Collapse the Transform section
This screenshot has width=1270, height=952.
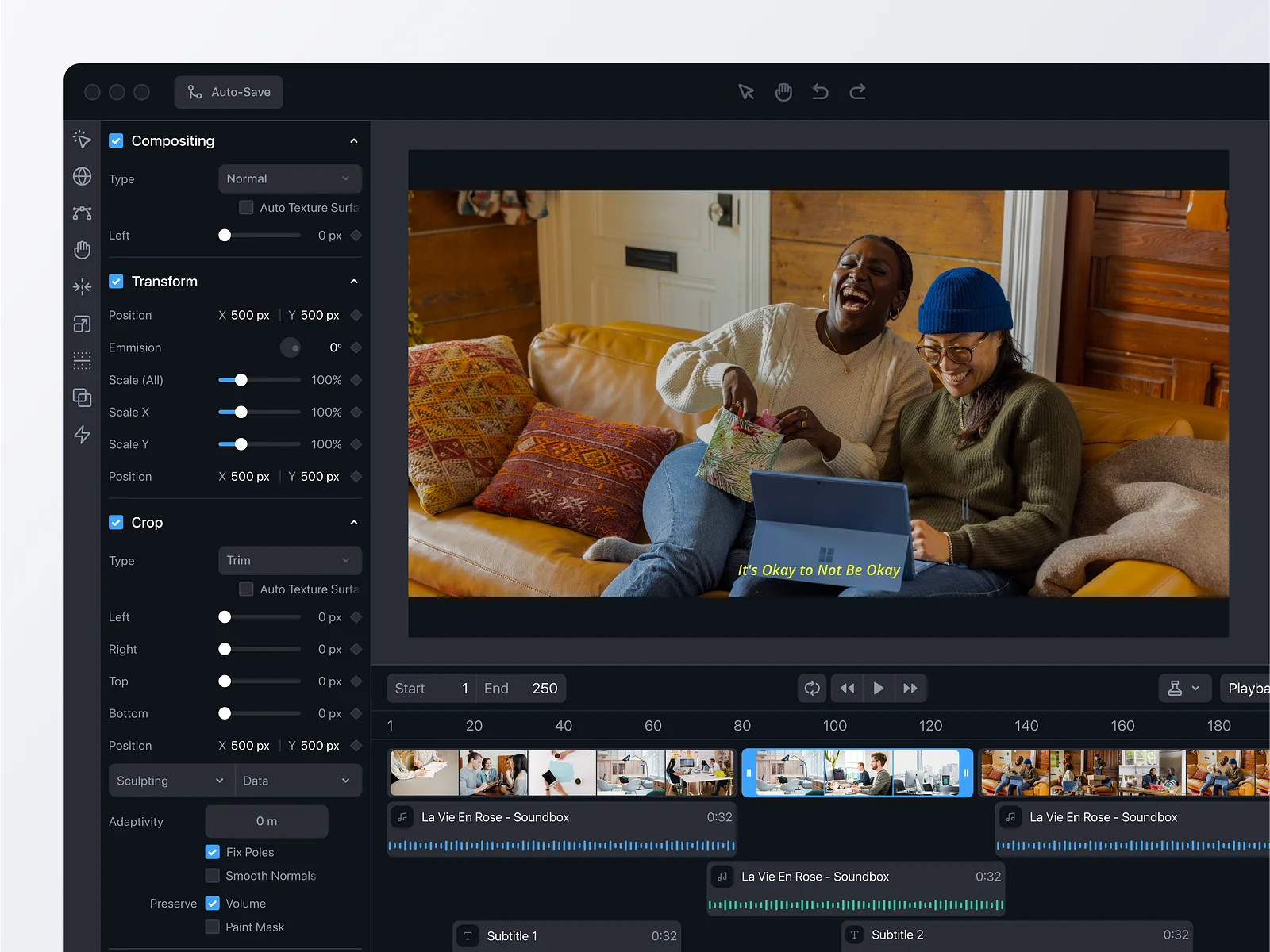[x=354, y=282]
